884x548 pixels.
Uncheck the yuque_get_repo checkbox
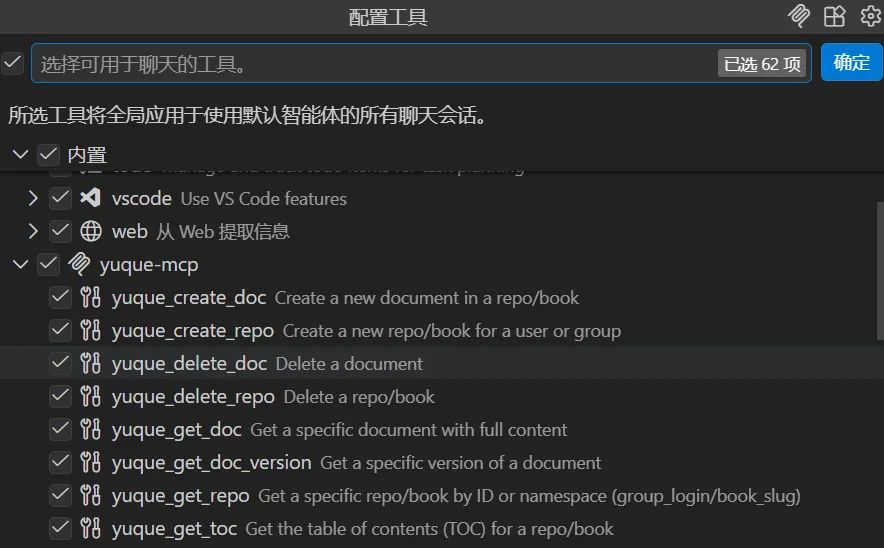tap(60, 495)
